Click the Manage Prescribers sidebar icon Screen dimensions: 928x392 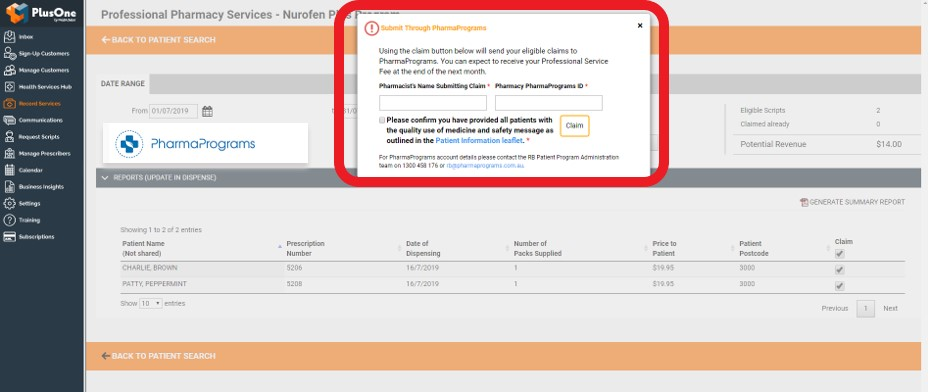tap(9, 153)
